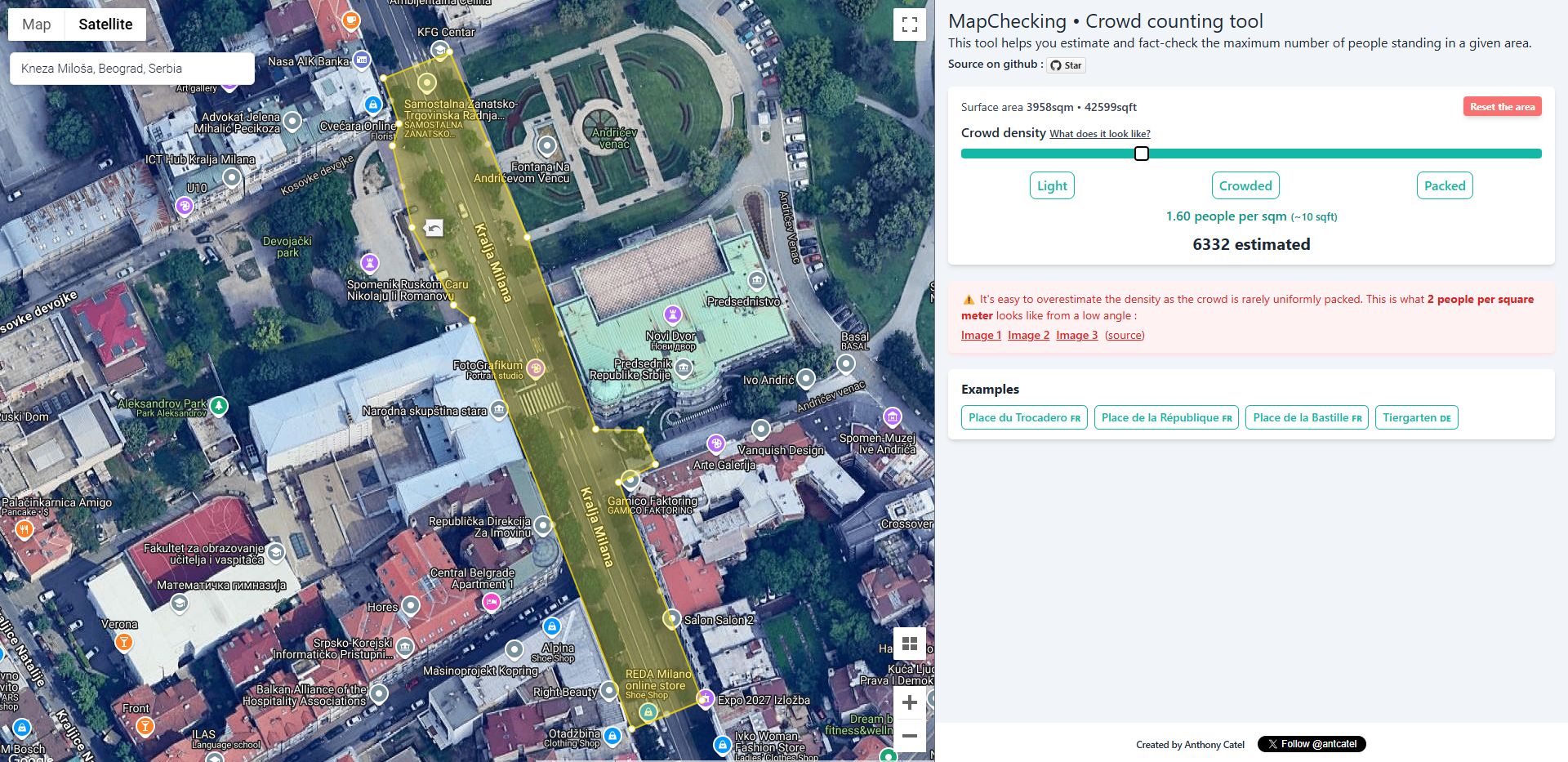Click the crowd density slider handle

1141,154
